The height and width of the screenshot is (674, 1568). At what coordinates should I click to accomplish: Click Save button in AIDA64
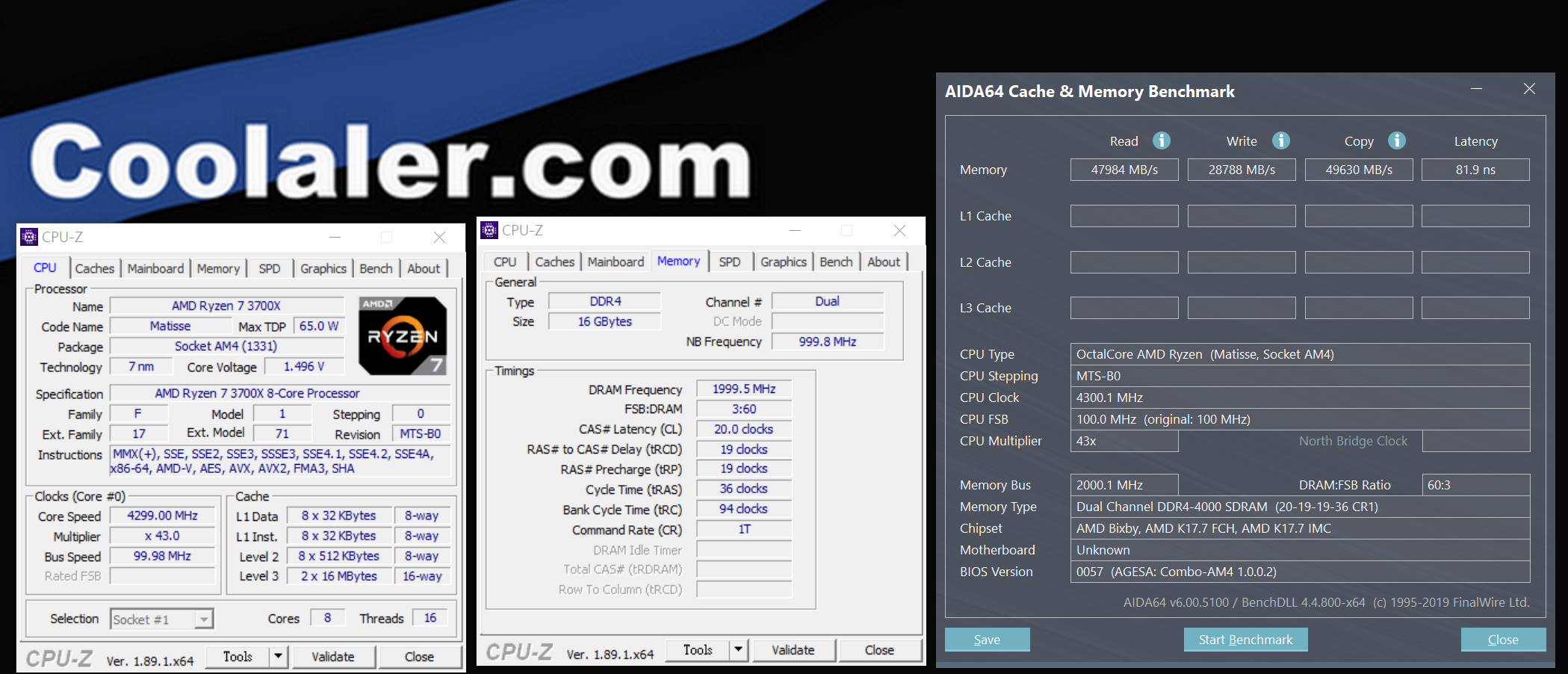pyautogui.click(x=987, y=640)
